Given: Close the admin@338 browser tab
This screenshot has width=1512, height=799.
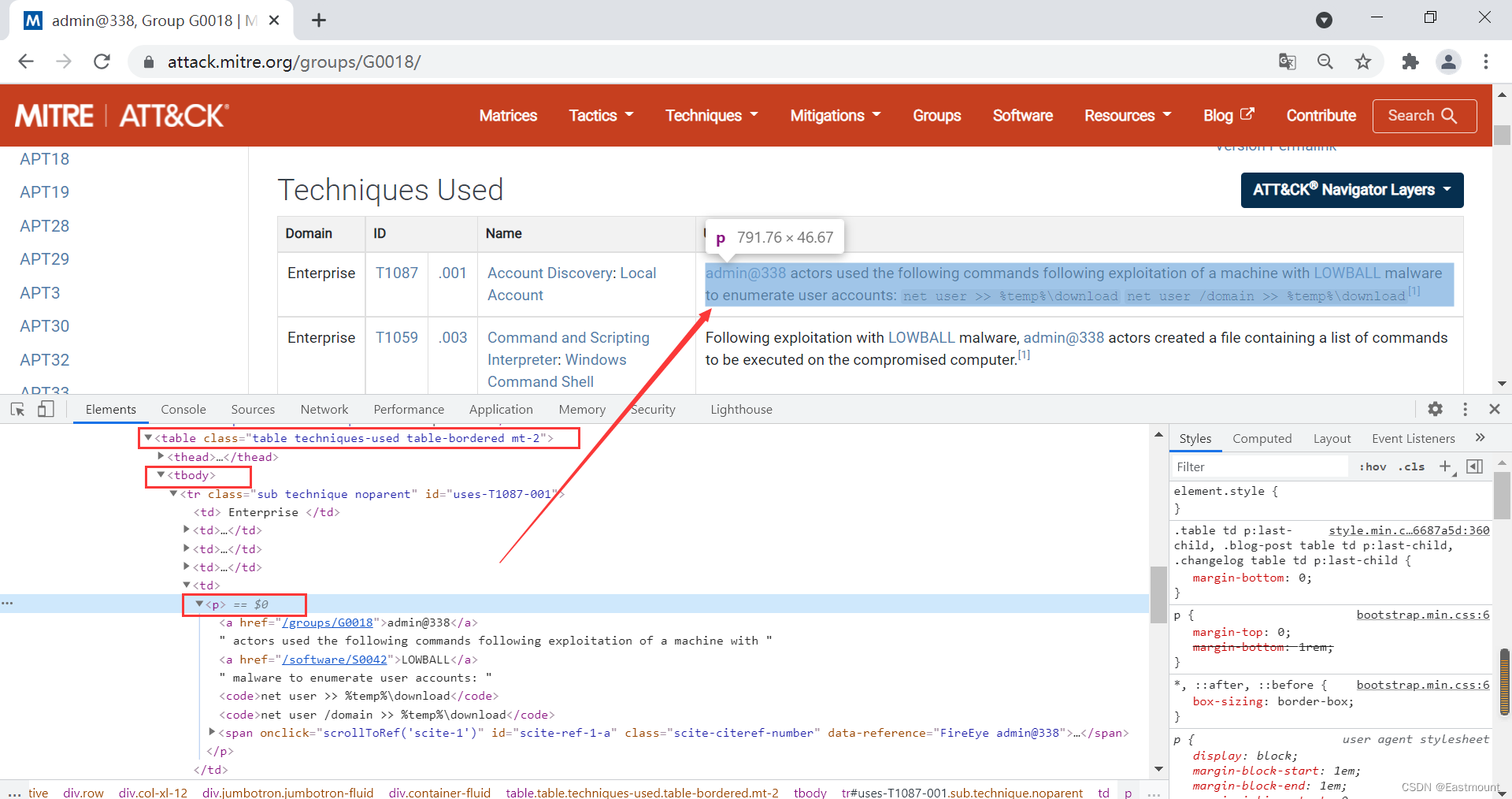Looking at the screenshot, I should click(274, 20).
